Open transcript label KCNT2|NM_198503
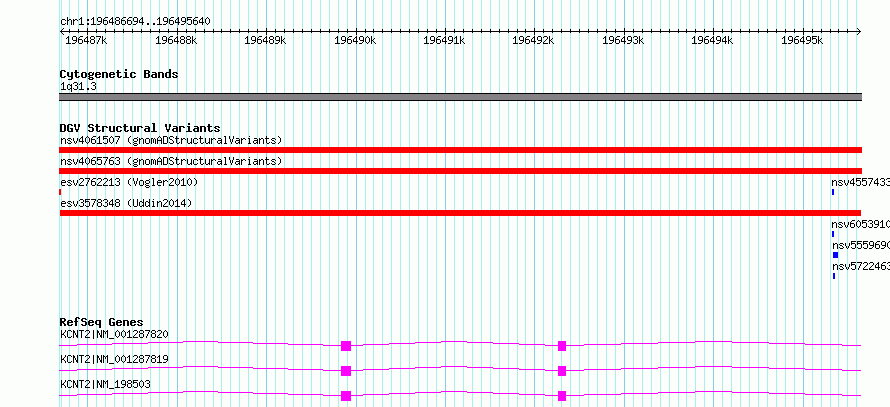This screenshot has height=407, width=890. [x=106, y=384]
